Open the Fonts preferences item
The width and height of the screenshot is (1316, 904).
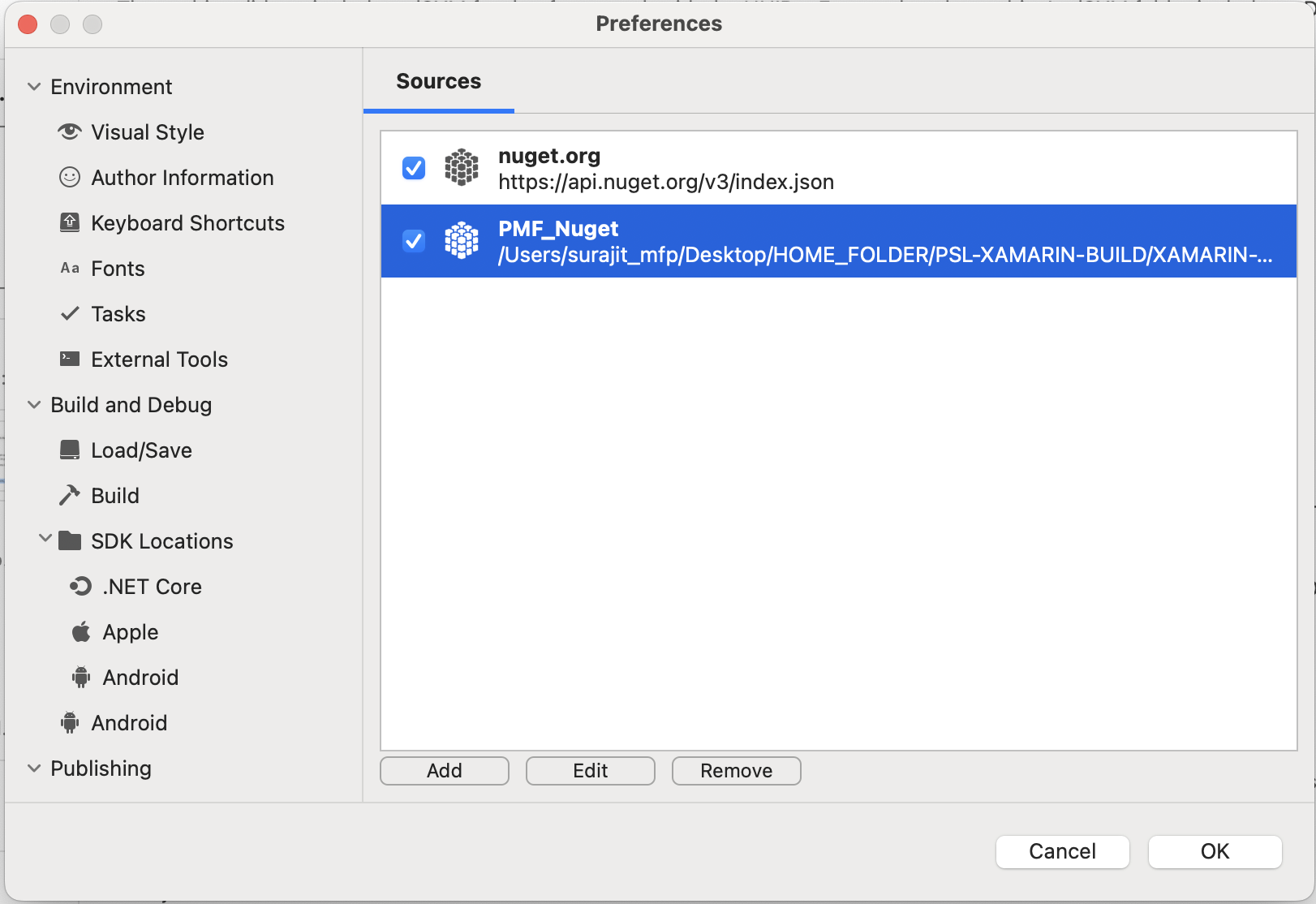coord(118,269)
